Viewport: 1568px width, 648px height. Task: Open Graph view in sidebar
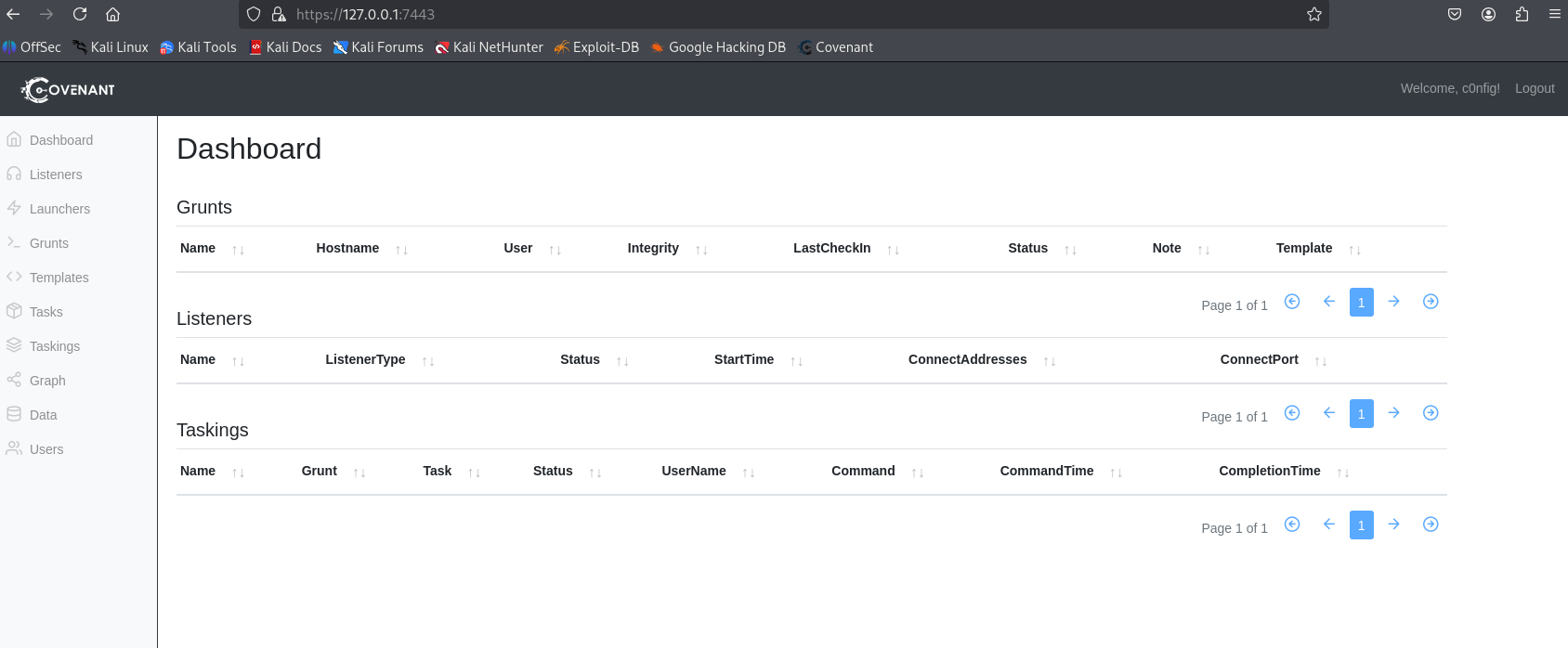(x=47, y=381)
